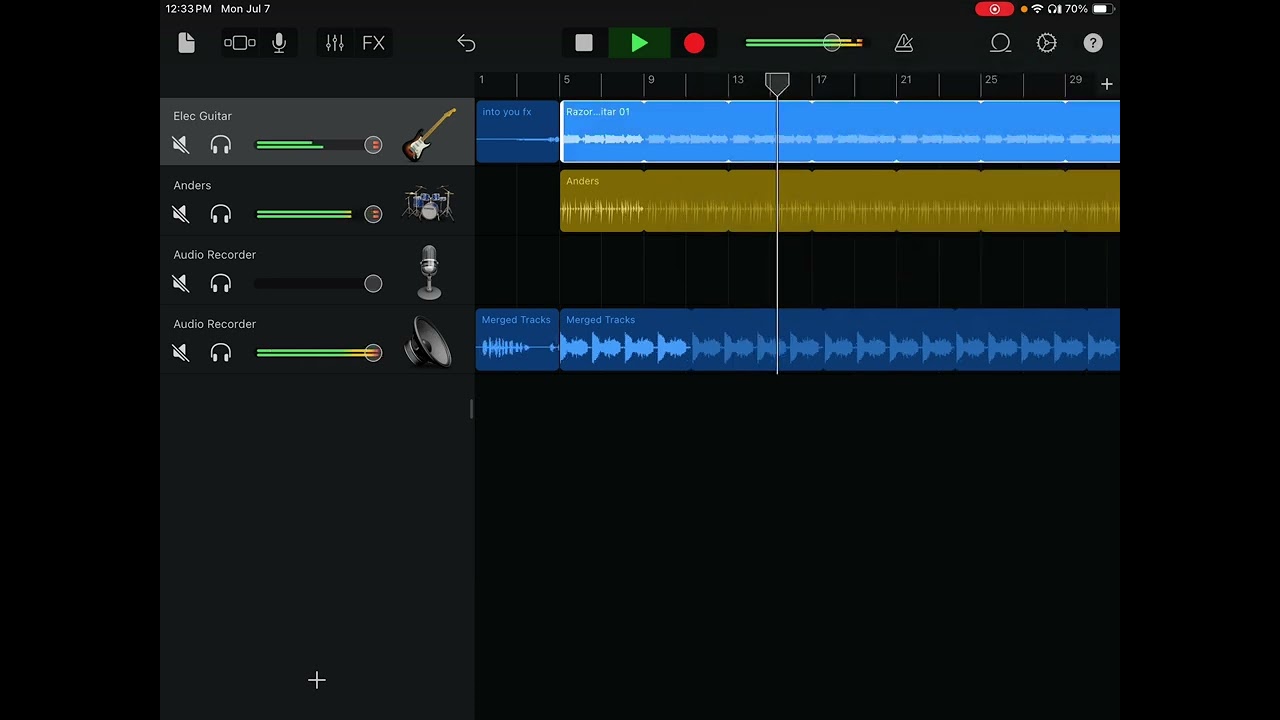Tap the battery indicator in status bar

point(1102,9)
